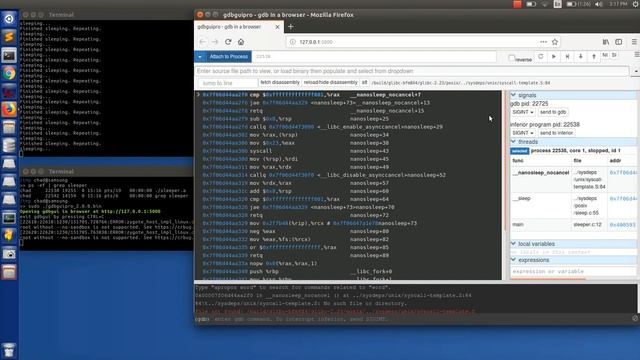Click the Step over (next) icon
Image resolution: width=640 pixels, height=360 pixels.
click(567, 56)
